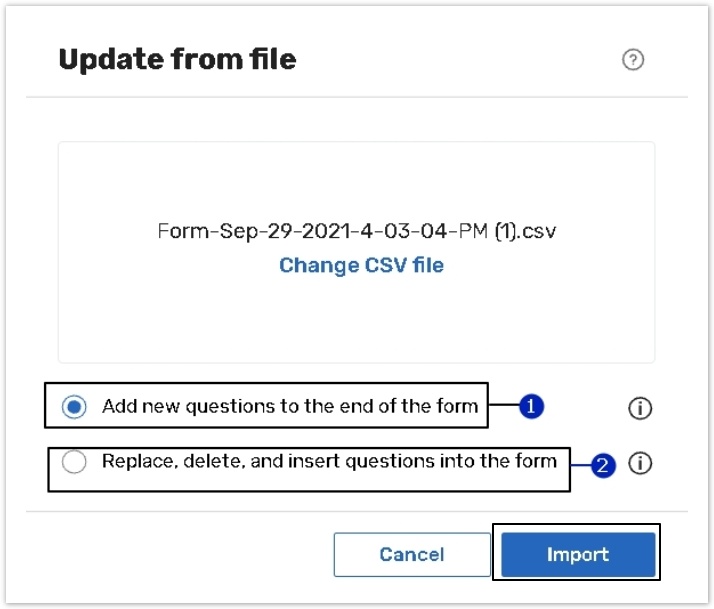The width and height of the screenshot is (714, 609).
Task: Open the help question mark icon
Action: pos(632,60)
